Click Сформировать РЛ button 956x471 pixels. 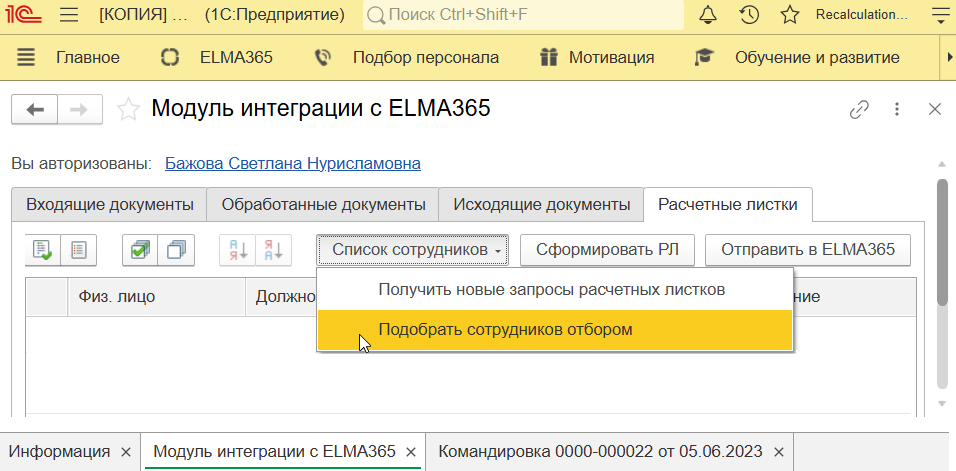click(x=607, y=250)
